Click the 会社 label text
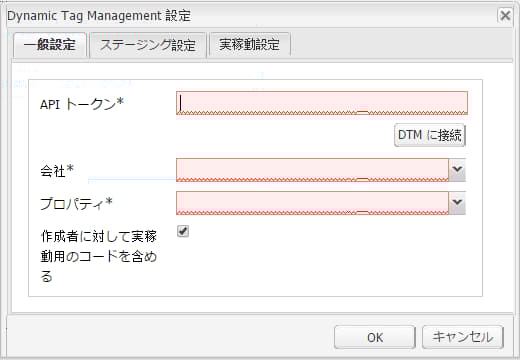This screenshot has width=520, height=360. [x=57, y=171]
